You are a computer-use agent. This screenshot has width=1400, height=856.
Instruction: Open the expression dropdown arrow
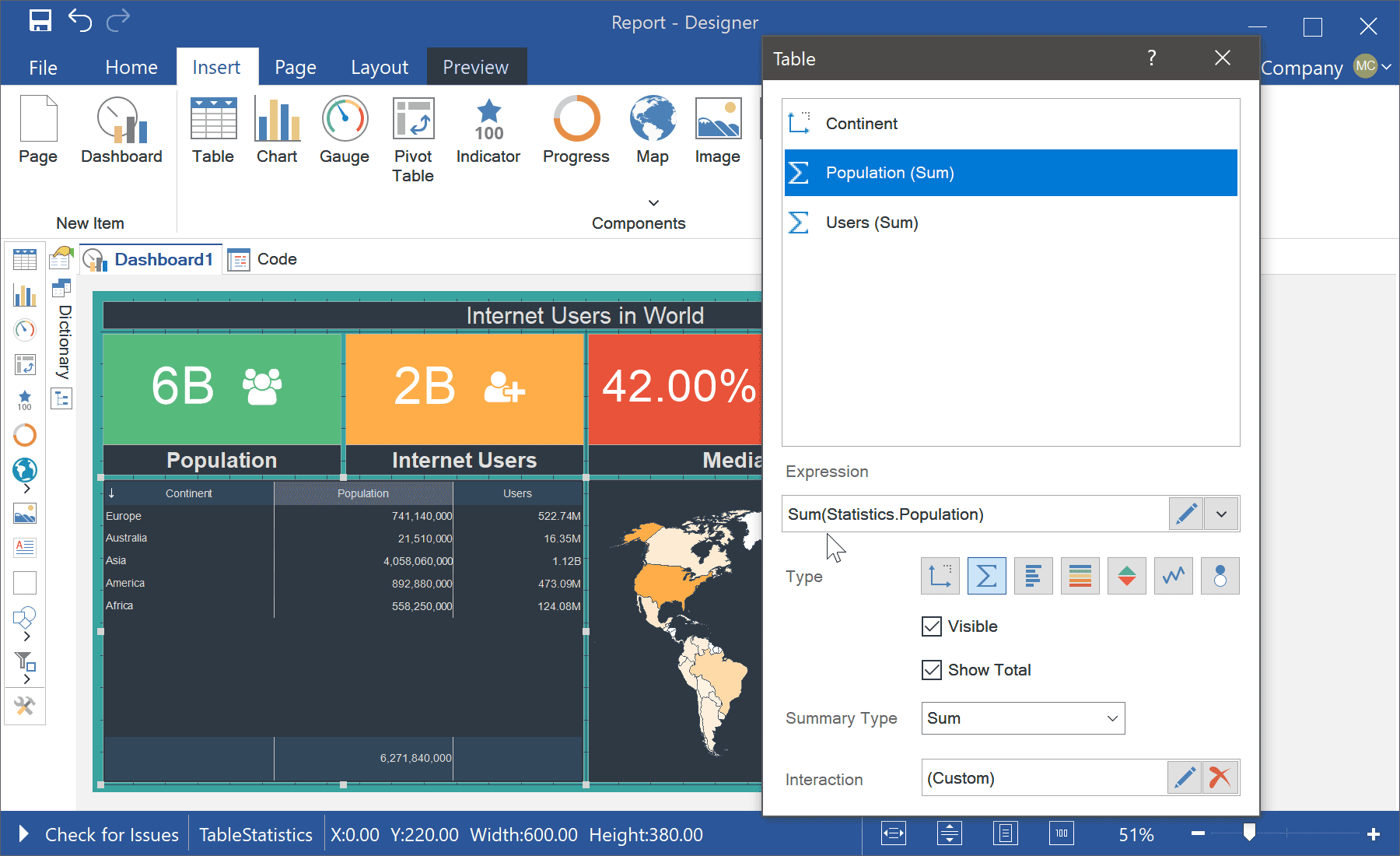point(1221,514)
